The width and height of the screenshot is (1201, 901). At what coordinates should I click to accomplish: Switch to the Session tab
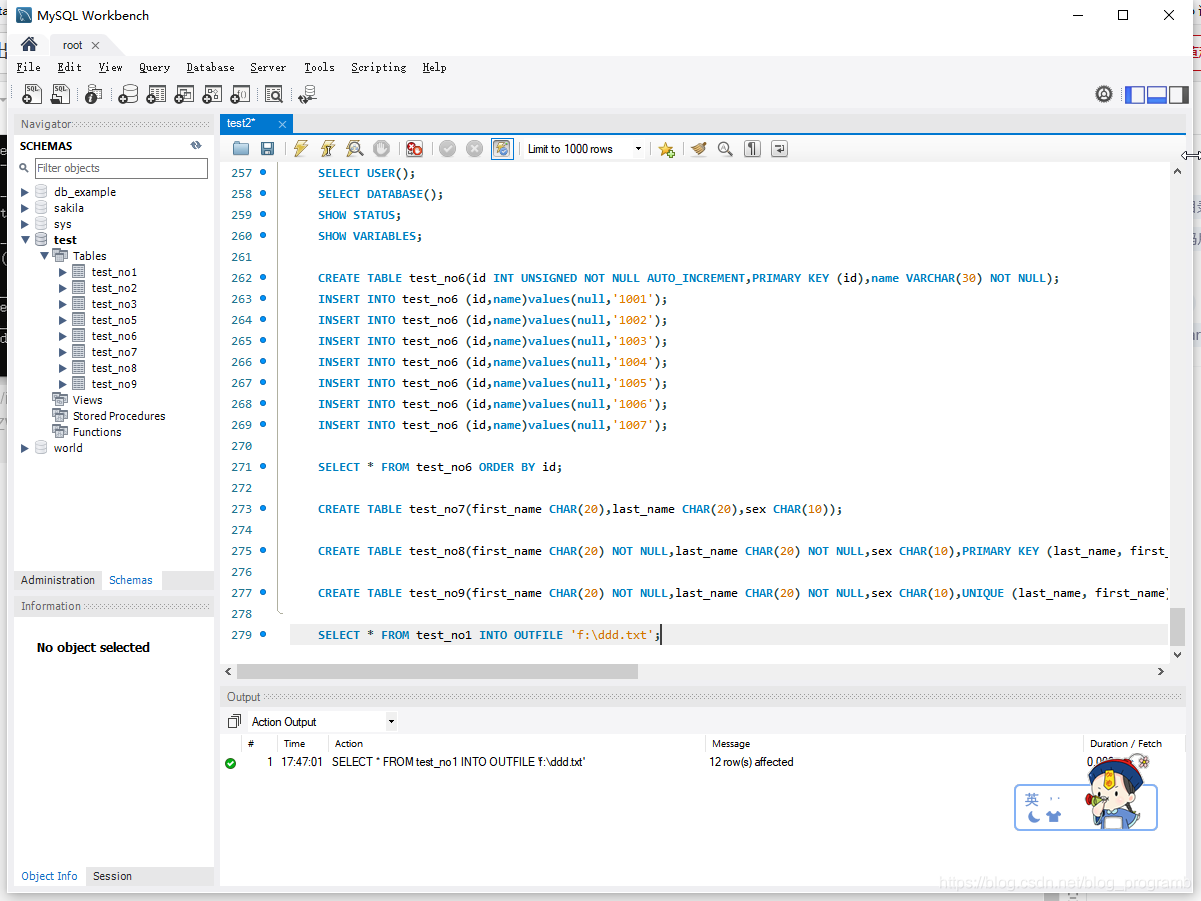112,876
